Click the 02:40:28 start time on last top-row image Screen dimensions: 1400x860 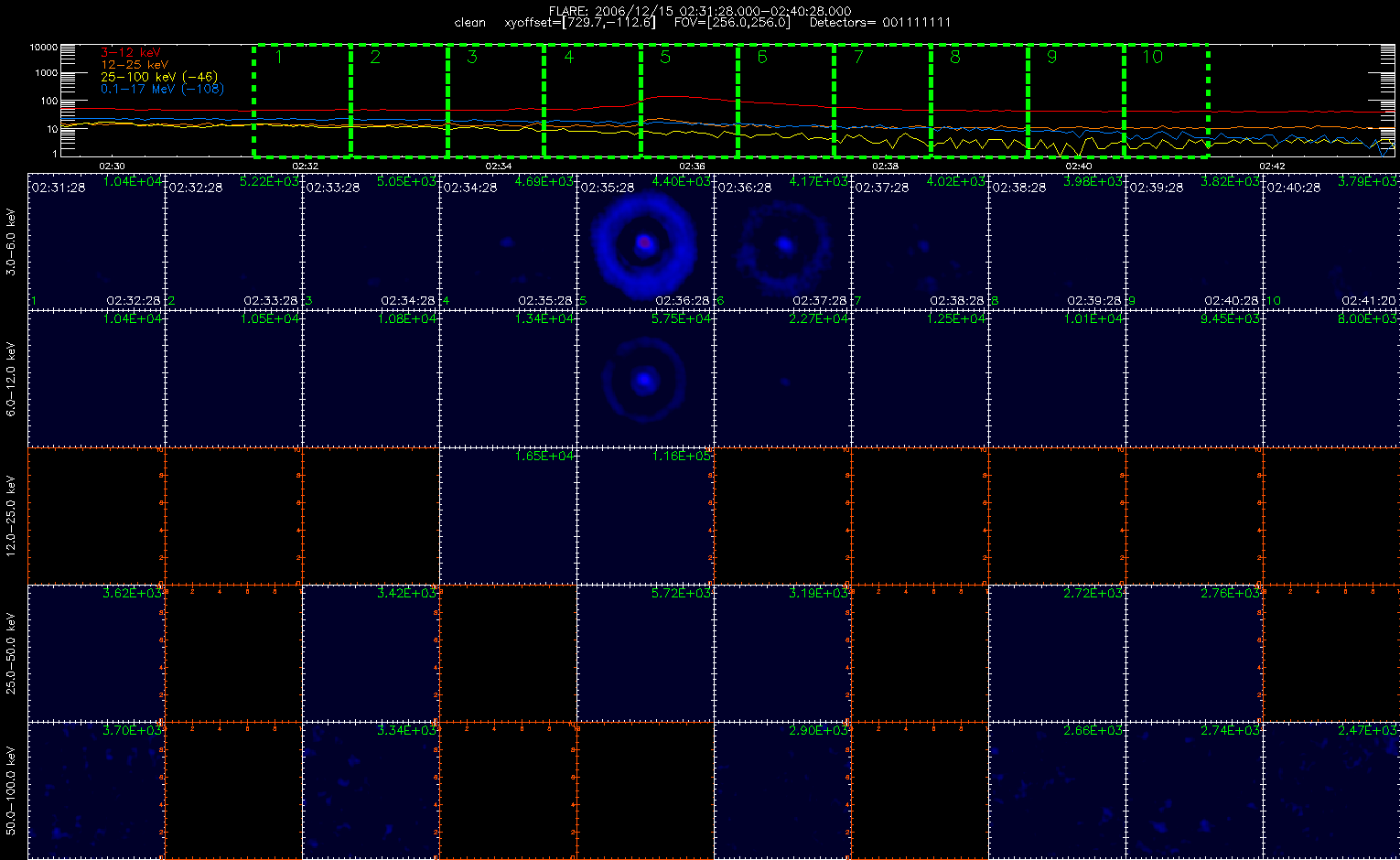[x=1294, y=187]
